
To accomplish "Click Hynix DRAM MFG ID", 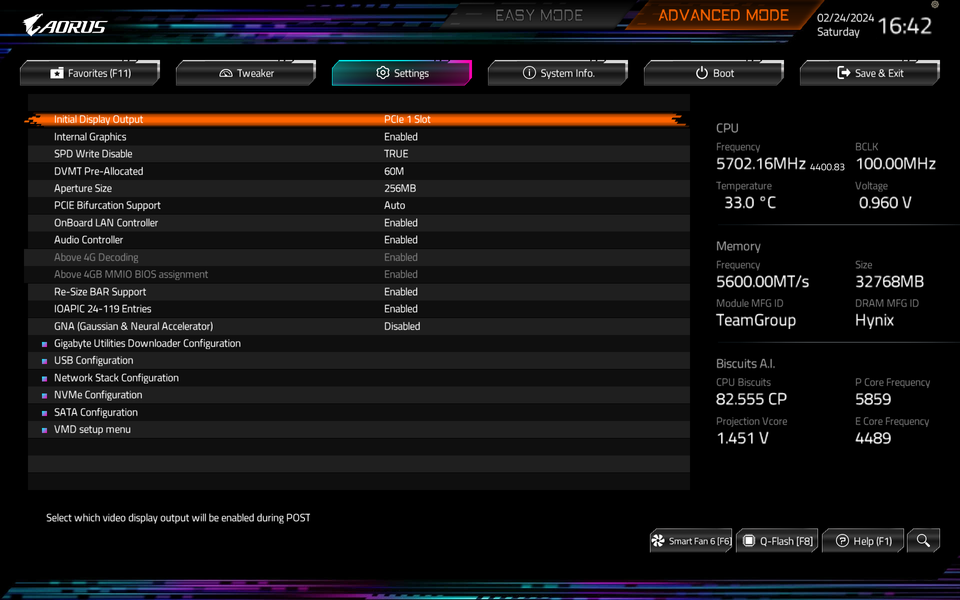I will (x=874, y=320).
